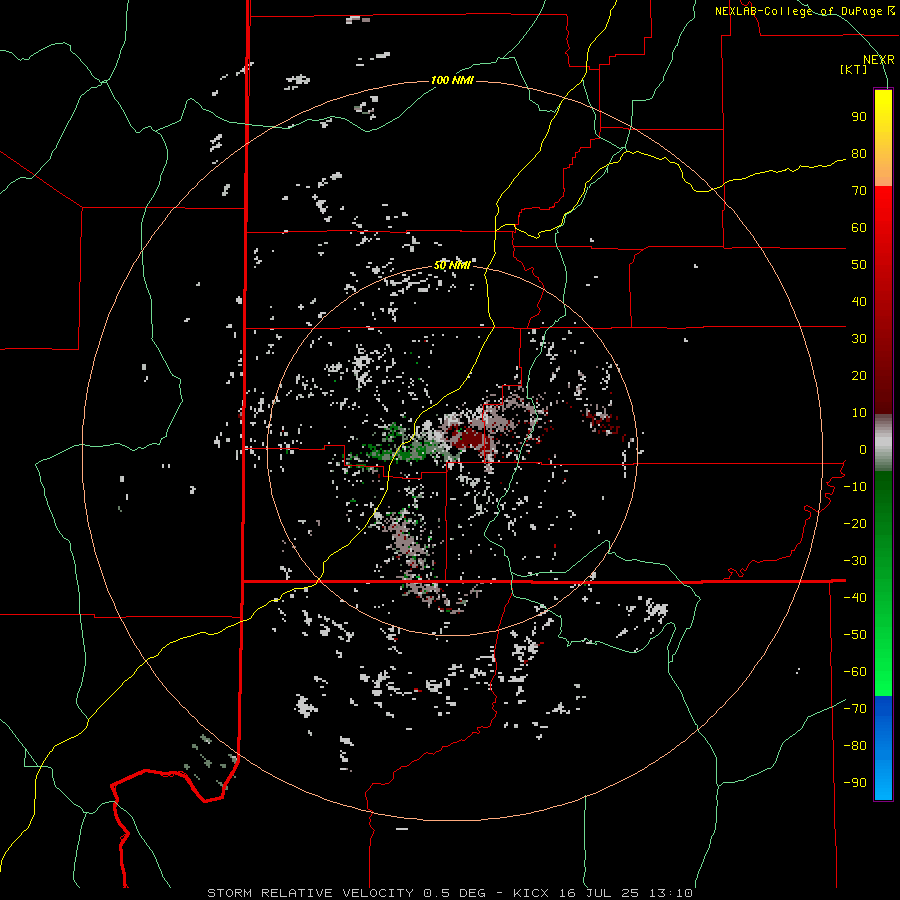
Task: Click the 50 NMI range ring label
Action: [x=452, y=265]
